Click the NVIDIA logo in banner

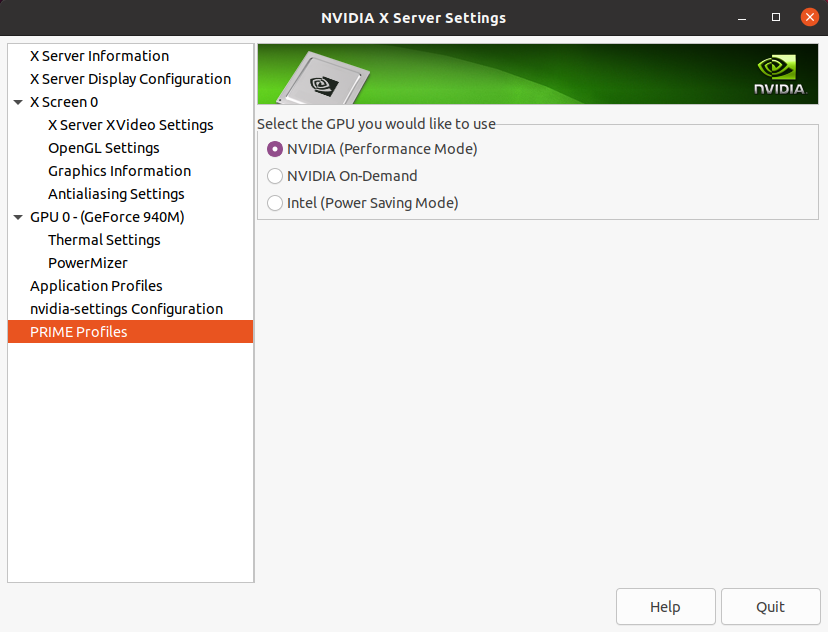[x=779, y=75]
